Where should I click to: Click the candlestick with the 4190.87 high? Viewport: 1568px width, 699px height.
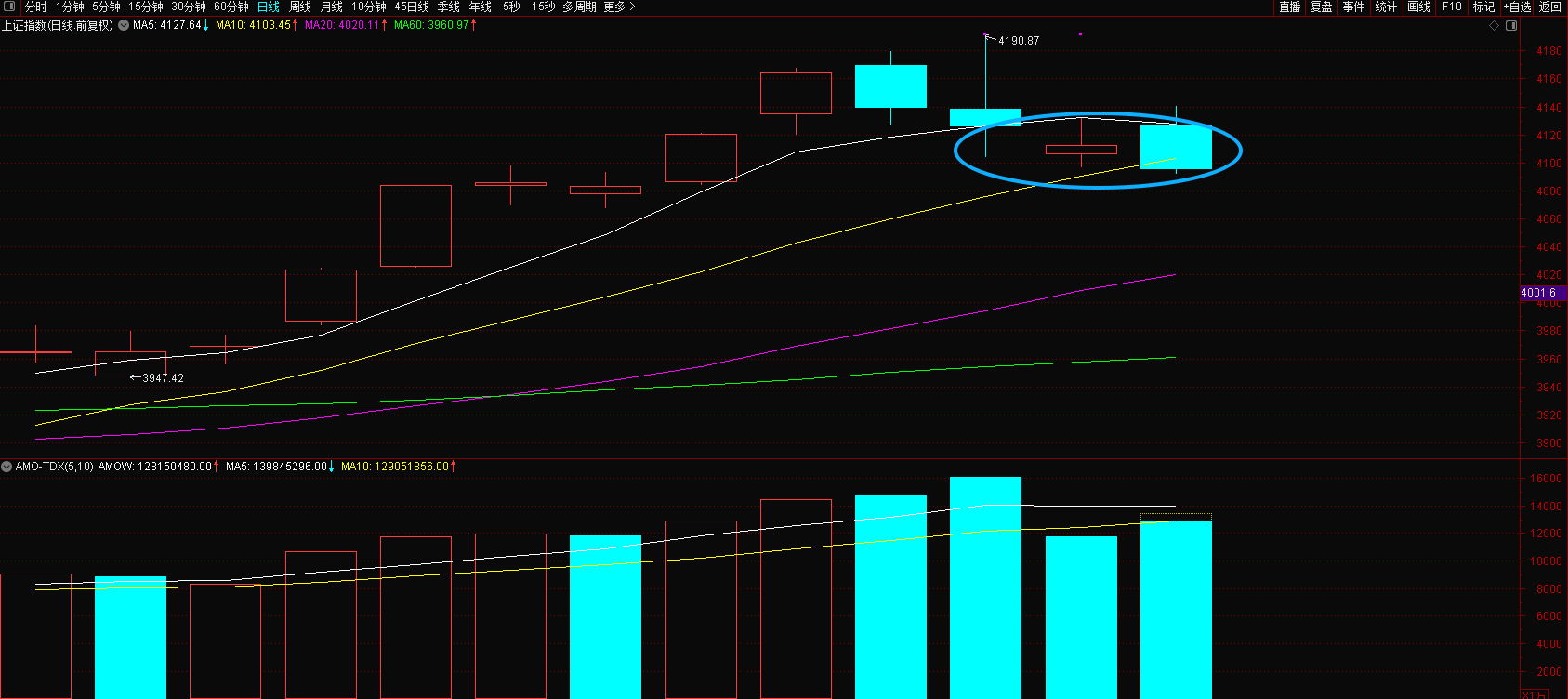pos(985,117)
